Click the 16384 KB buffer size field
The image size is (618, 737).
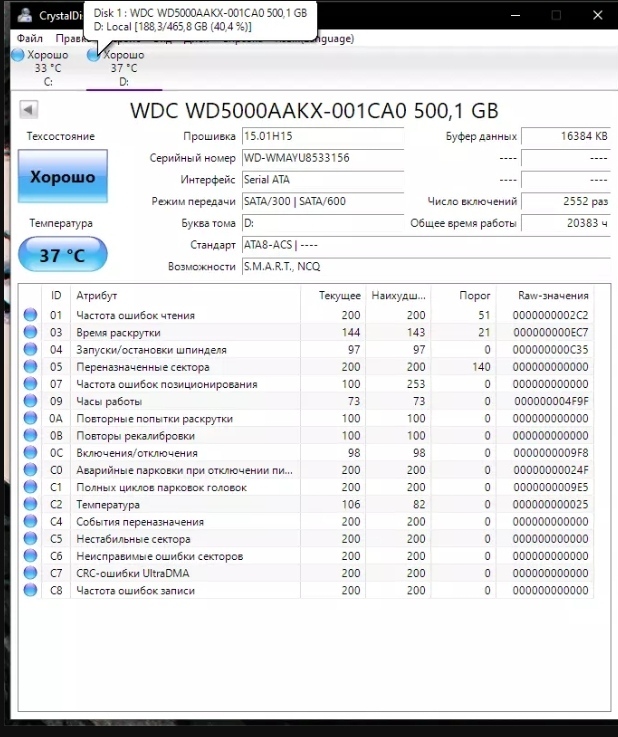click(x=566, y=136)
